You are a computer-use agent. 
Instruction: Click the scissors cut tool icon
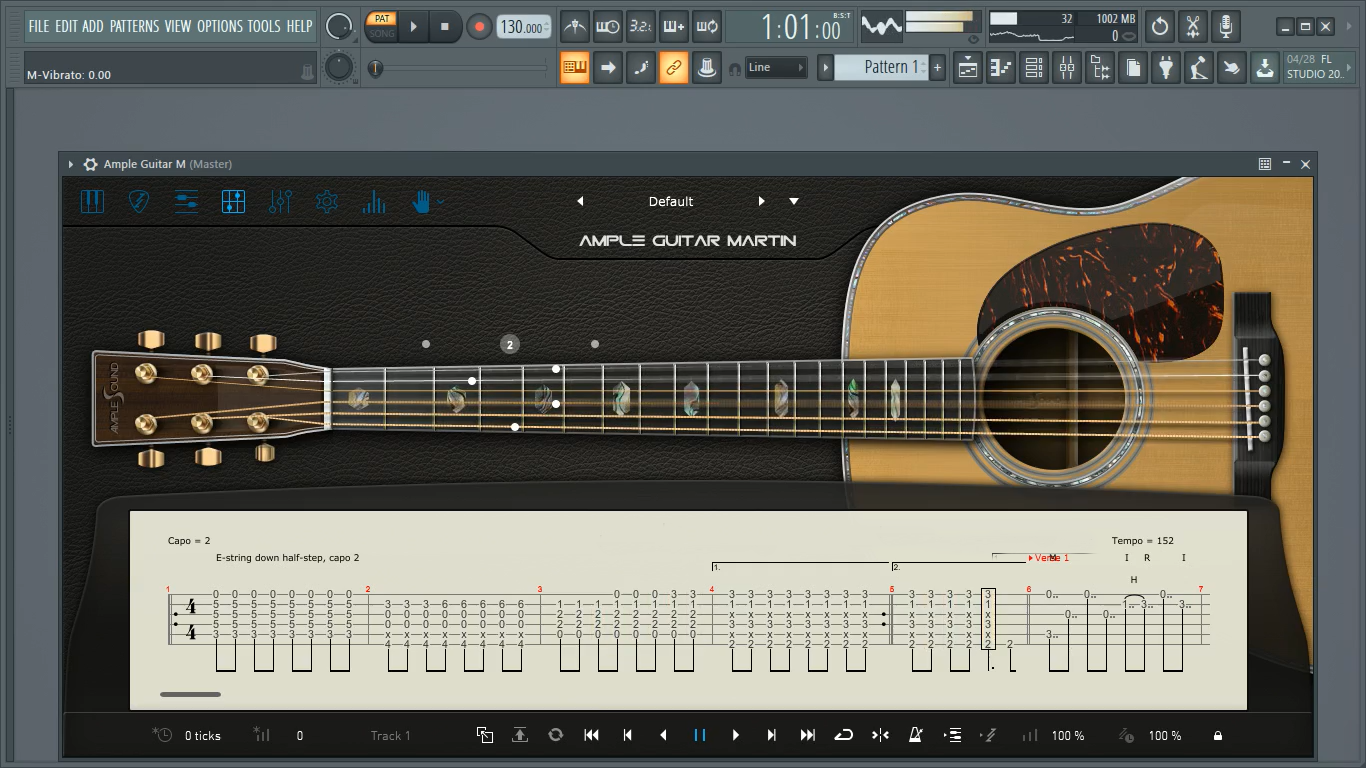pyautogui.click(x=1193, y=26)
